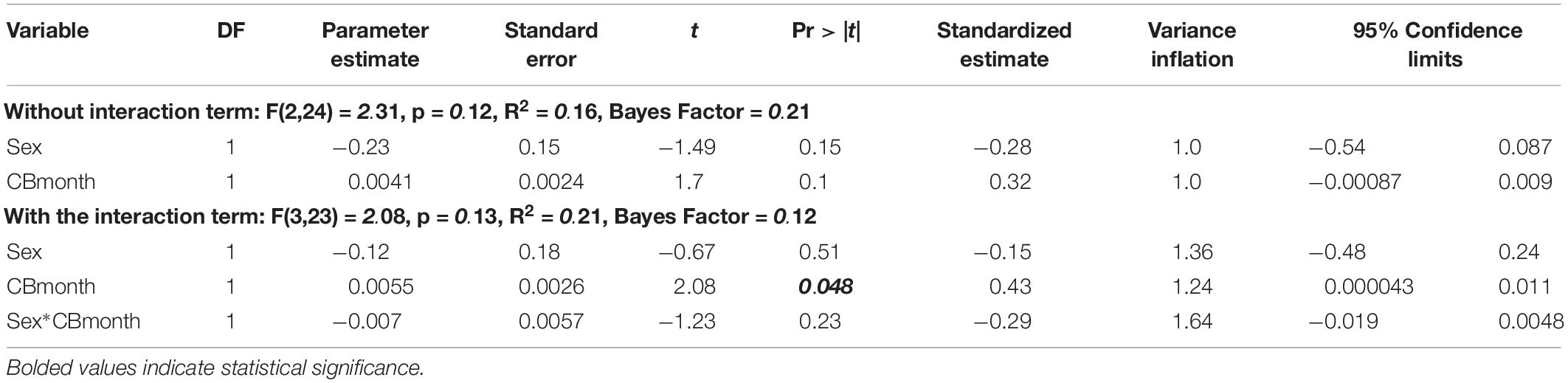Click the 'Without interaction term' section heading
This screenshot has width=1568, height=383.
[408, 111]
